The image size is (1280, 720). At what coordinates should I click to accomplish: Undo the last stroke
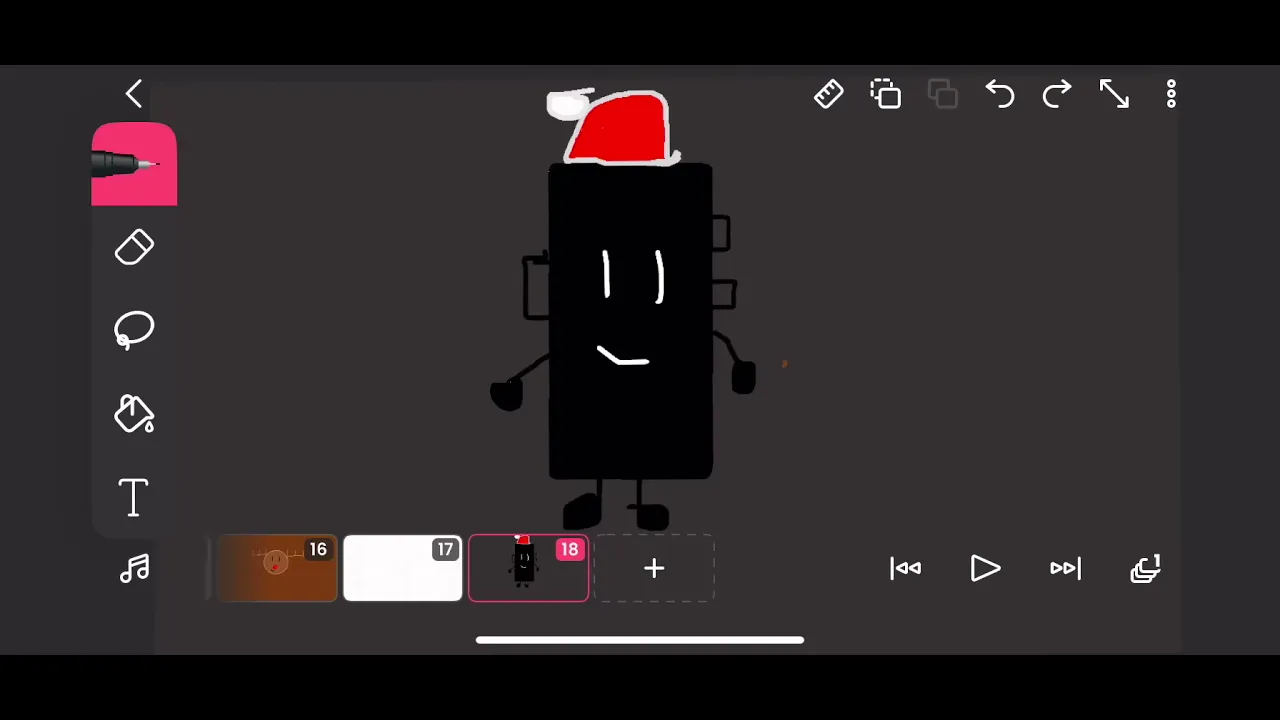tap(1000, 94)
